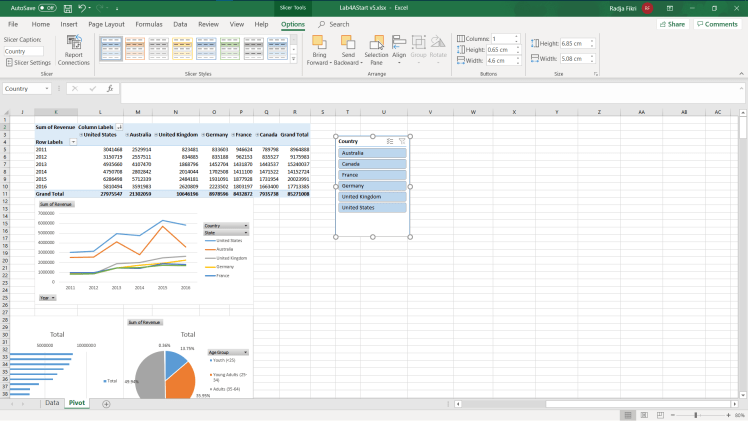Switch to the Data sheet tab
The width and height of the screenshot is (748, 421).
pyautogui.click(x=52, y=403)
